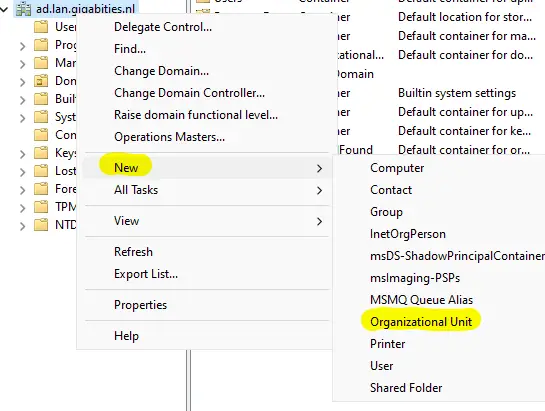
Task: Click the folder icon beside Con
Action: [41, 135]
